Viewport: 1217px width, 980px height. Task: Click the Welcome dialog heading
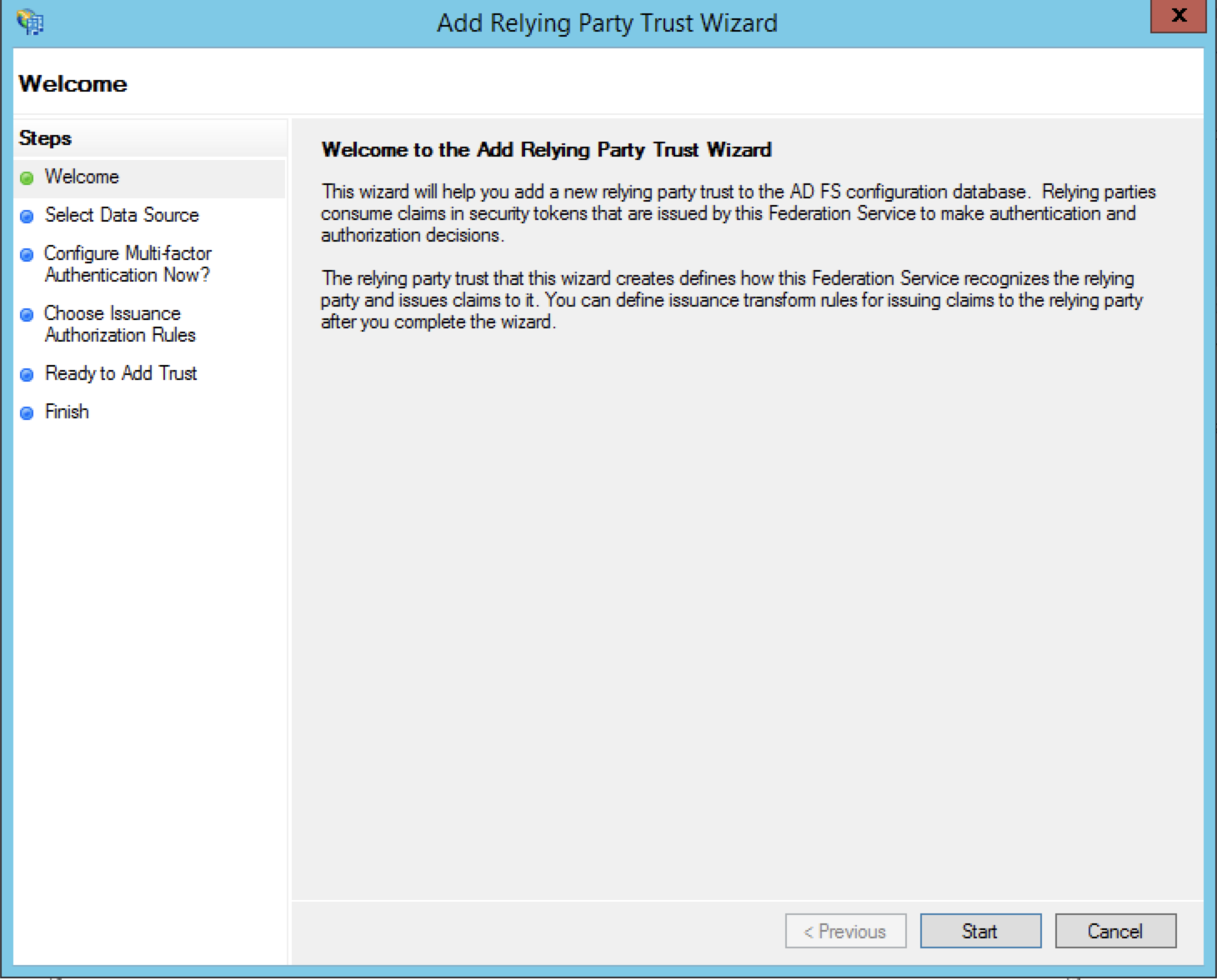[73, 83]
